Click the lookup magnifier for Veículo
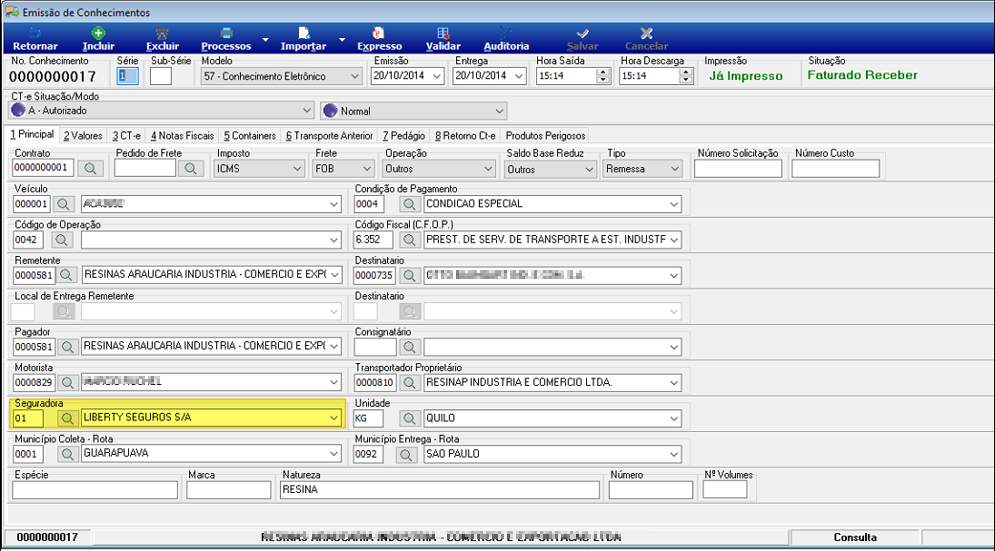This screenshot has width=995, height=551. (x=63, y=204)
